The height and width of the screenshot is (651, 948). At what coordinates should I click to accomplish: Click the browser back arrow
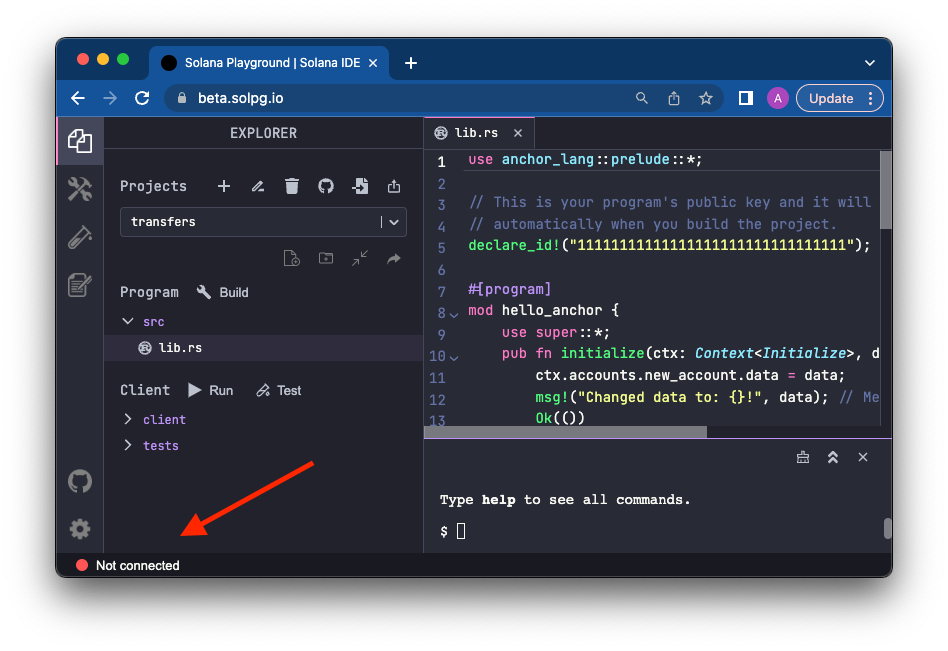tap(78, 98)
